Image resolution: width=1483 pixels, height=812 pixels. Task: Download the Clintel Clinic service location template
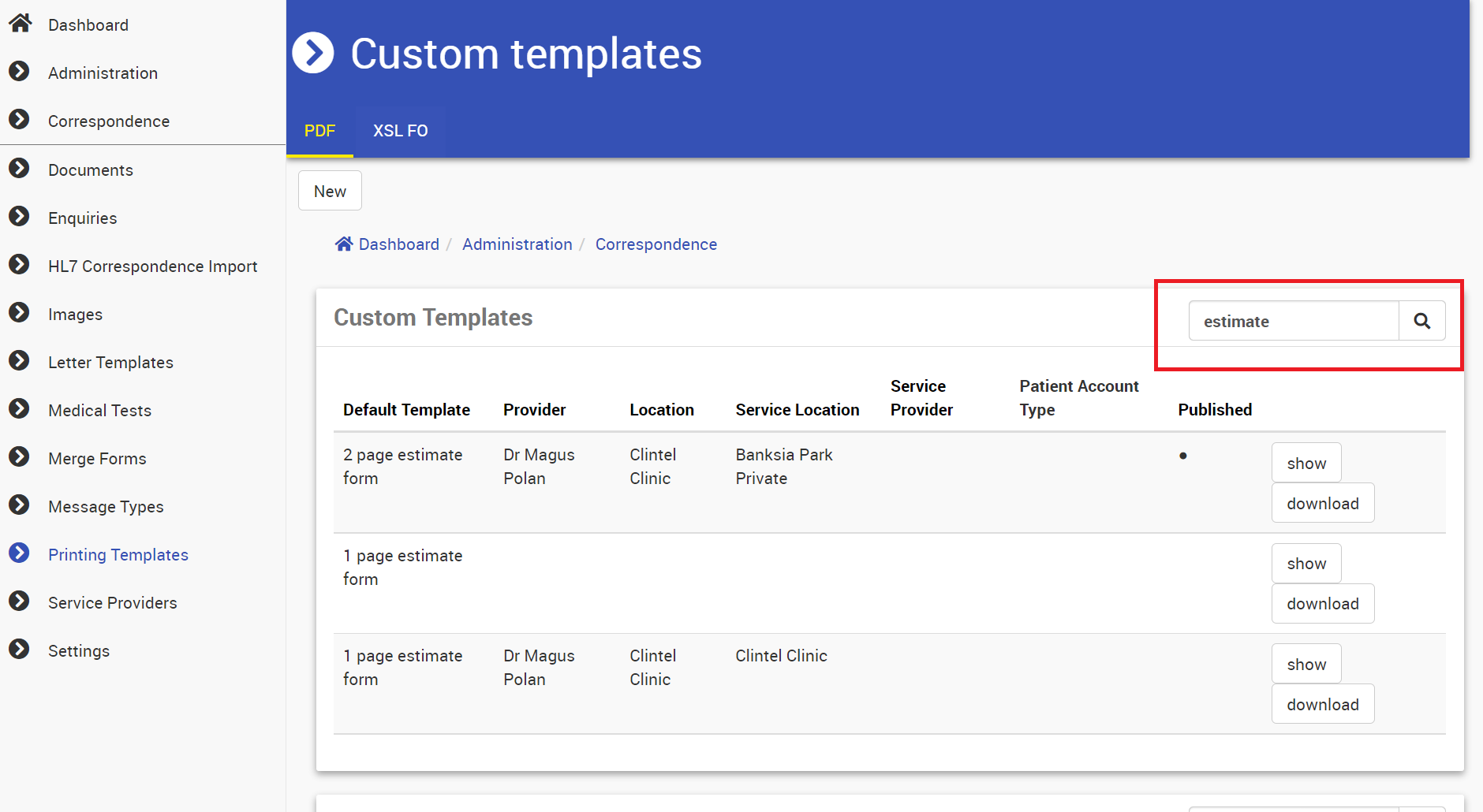coord(1323,704)
